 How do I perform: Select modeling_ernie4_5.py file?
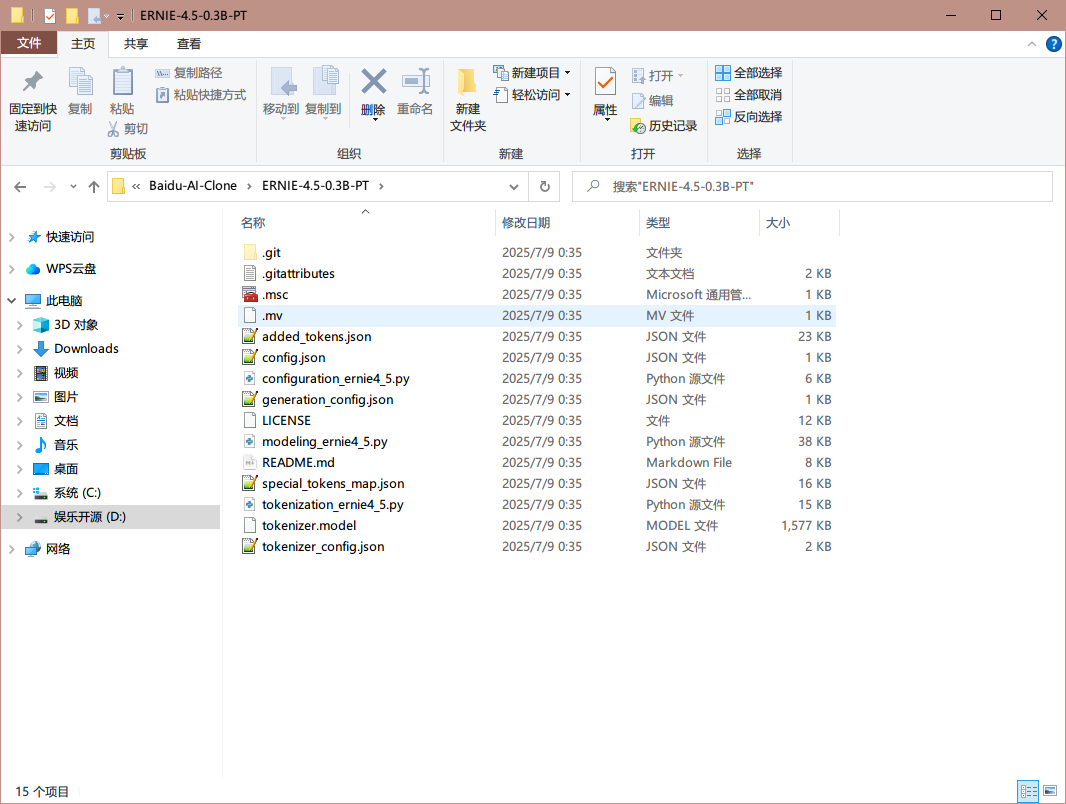[536, 442]
